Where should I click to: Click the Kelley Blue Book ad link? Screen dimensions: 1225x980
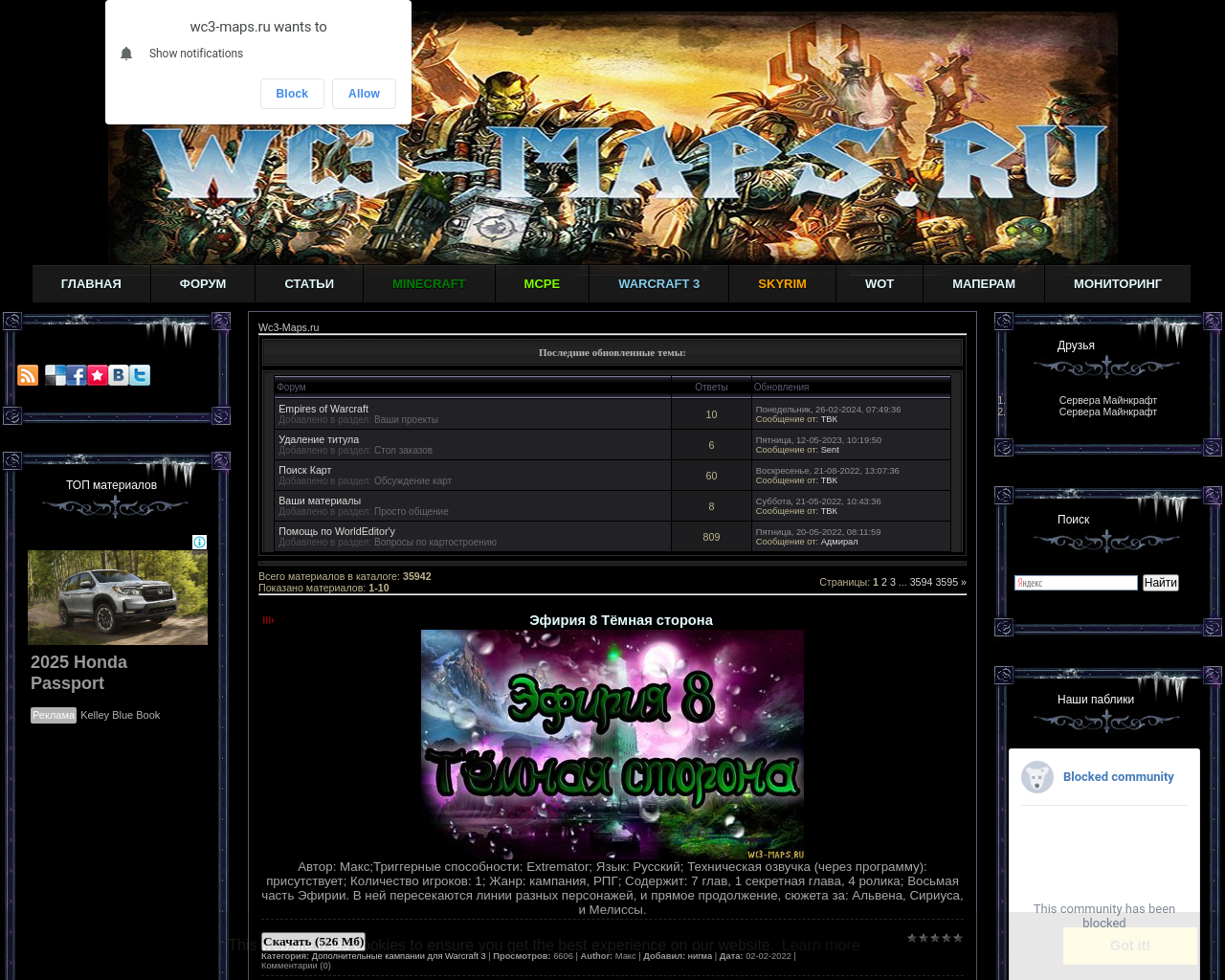point(121,715)
